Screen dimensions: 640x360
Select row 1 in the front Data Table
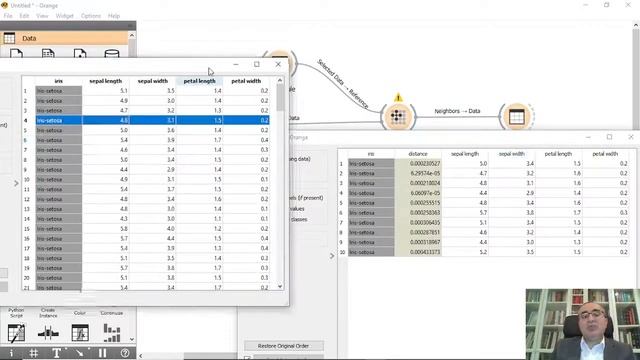pos(25,91)
